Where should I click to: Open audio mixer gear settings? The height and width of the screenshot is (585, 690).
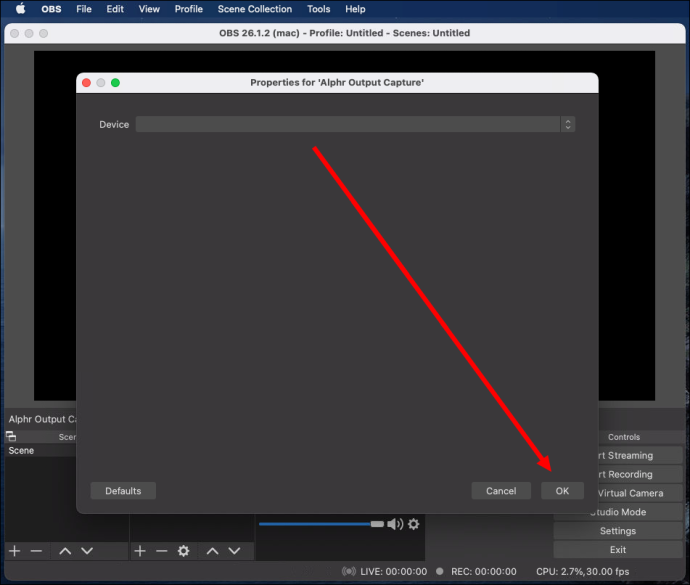pos(414,524)
